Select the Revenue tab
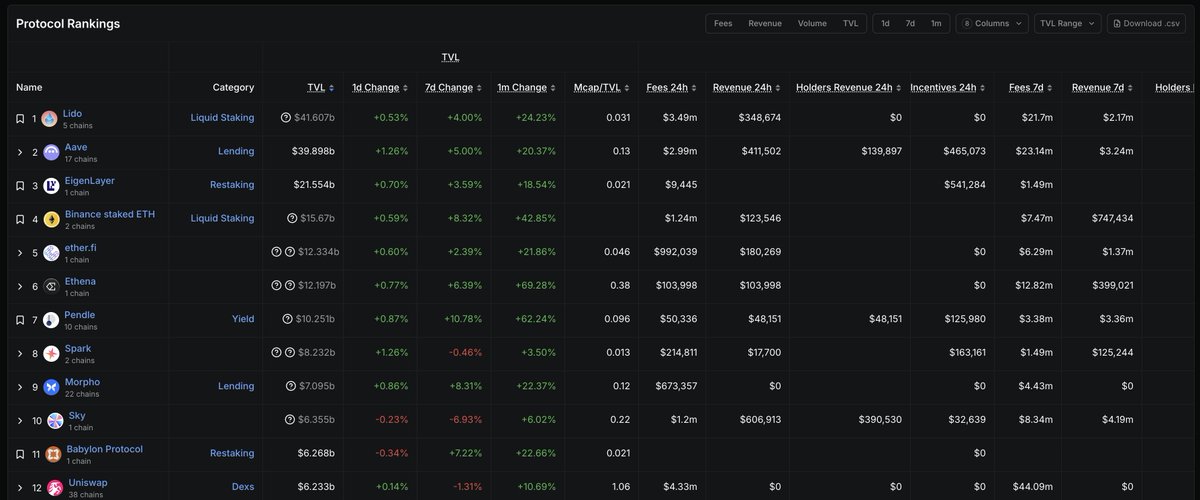 pos(765,23)
